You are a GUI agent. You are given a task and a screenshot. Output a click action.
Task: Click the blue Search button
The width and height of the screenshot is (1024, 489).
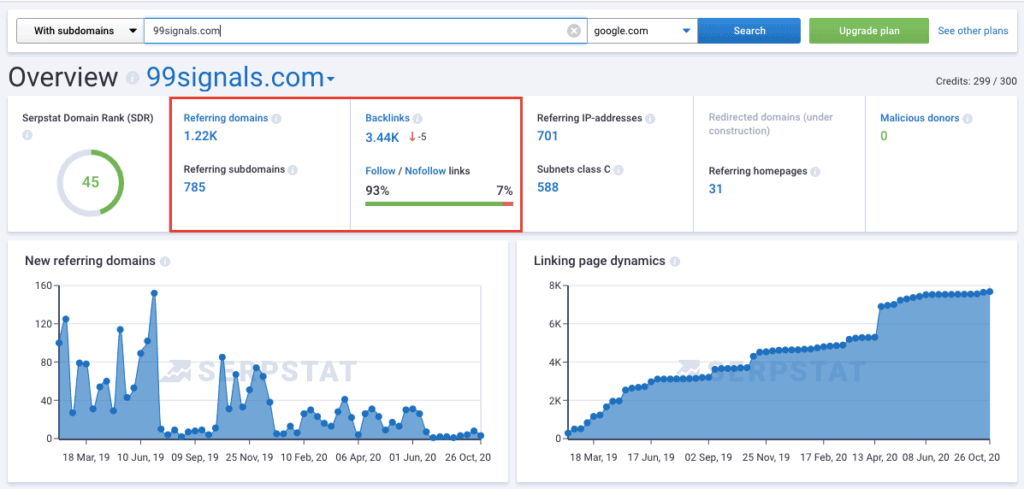pyautogui.click(x=749, y=31)
